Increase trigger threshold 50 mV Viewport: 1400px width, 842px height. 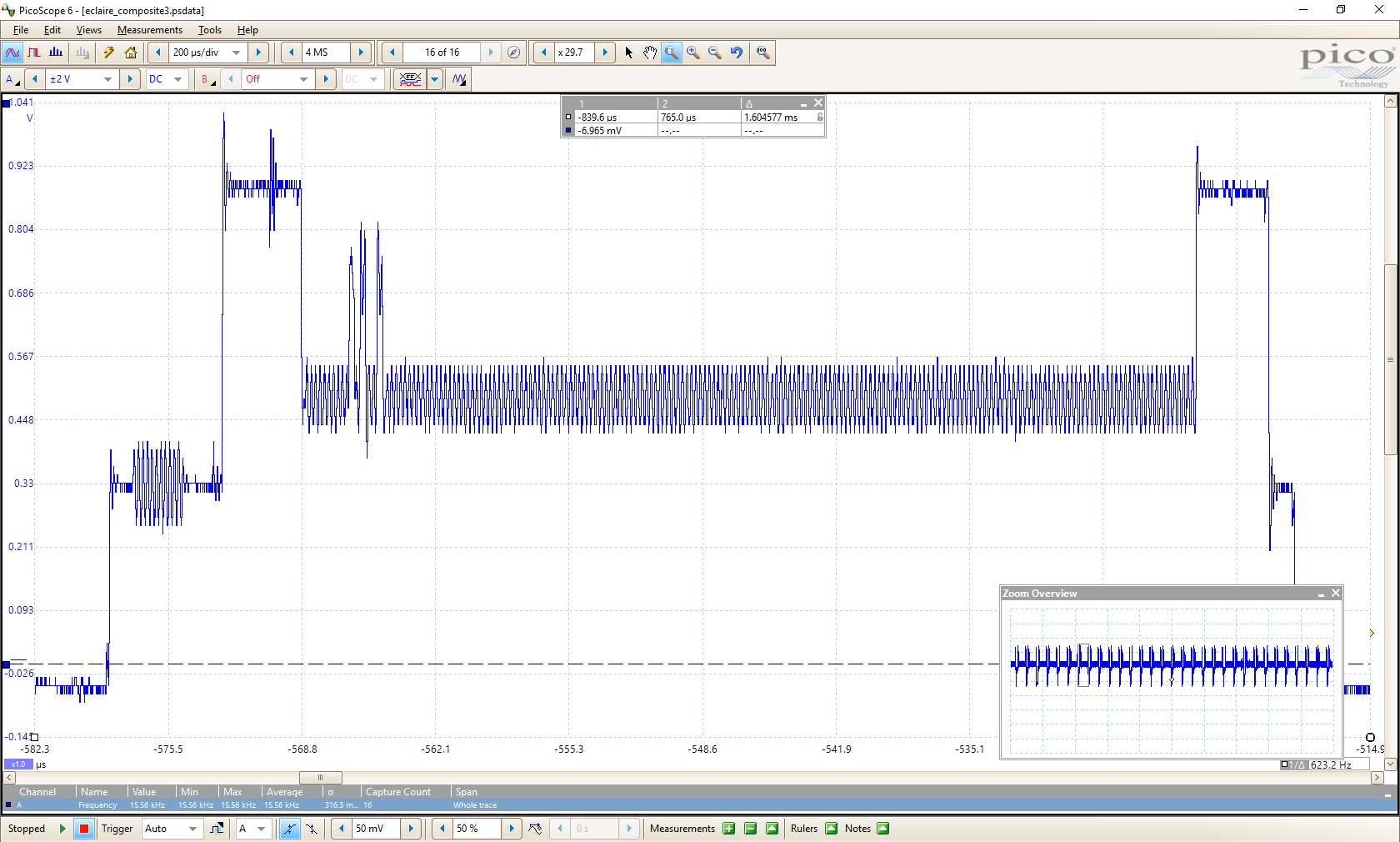[411, 829]
